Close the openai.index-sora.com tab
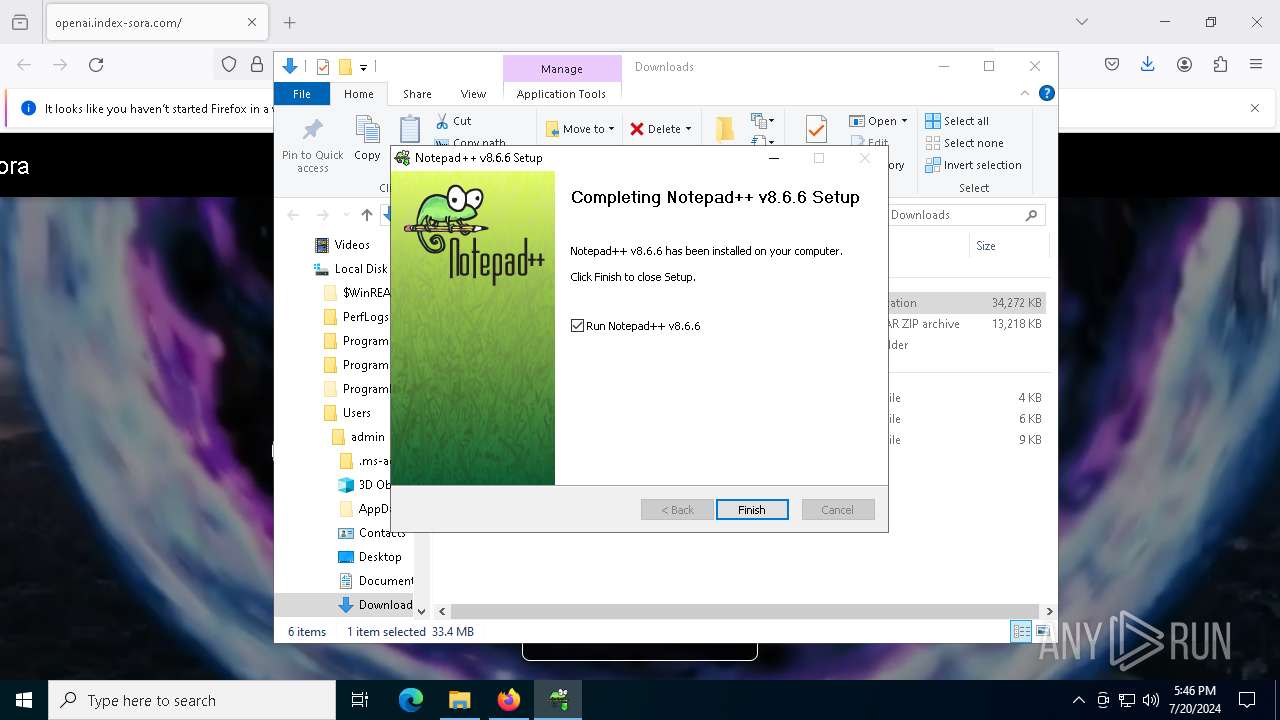The image size is (1280, 720). pyautogui.click(x=252, y=22)
